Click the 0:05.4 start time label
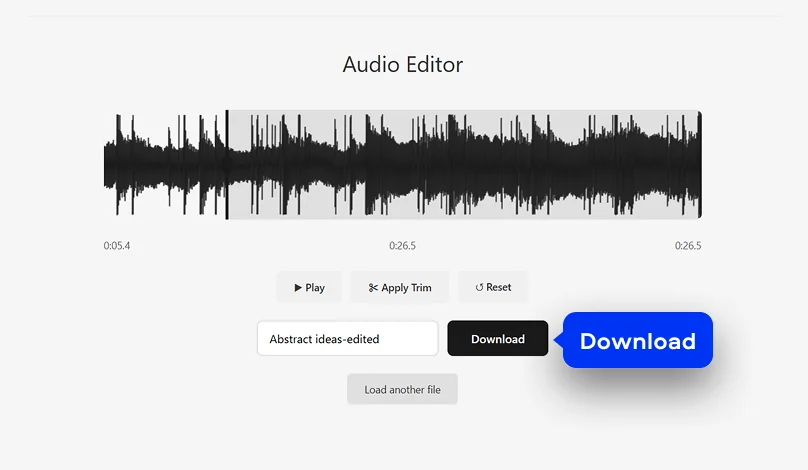The height and width of the screenshot is (470, 808). click(117, 245)
